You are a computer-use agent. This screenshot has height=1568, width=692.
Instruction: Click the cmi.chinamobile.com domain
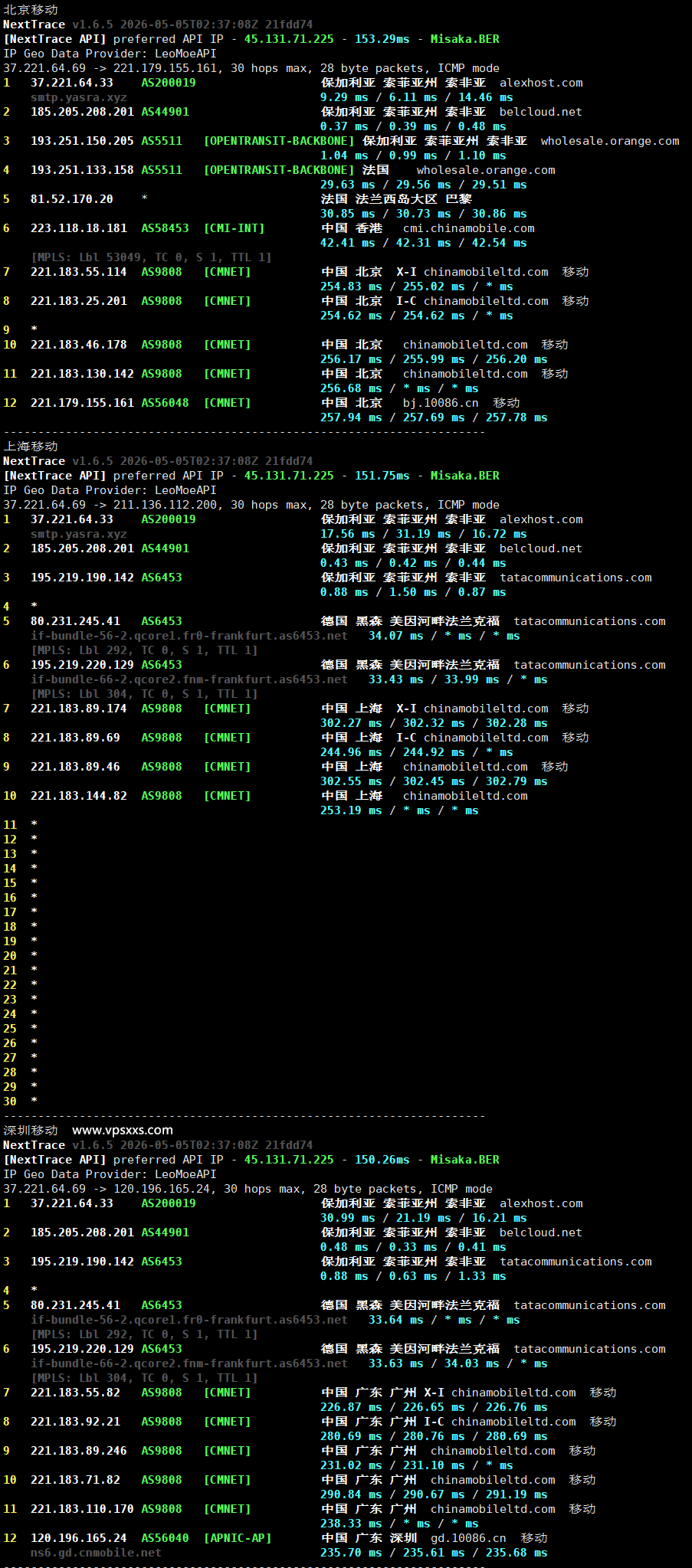coord(469,228)
